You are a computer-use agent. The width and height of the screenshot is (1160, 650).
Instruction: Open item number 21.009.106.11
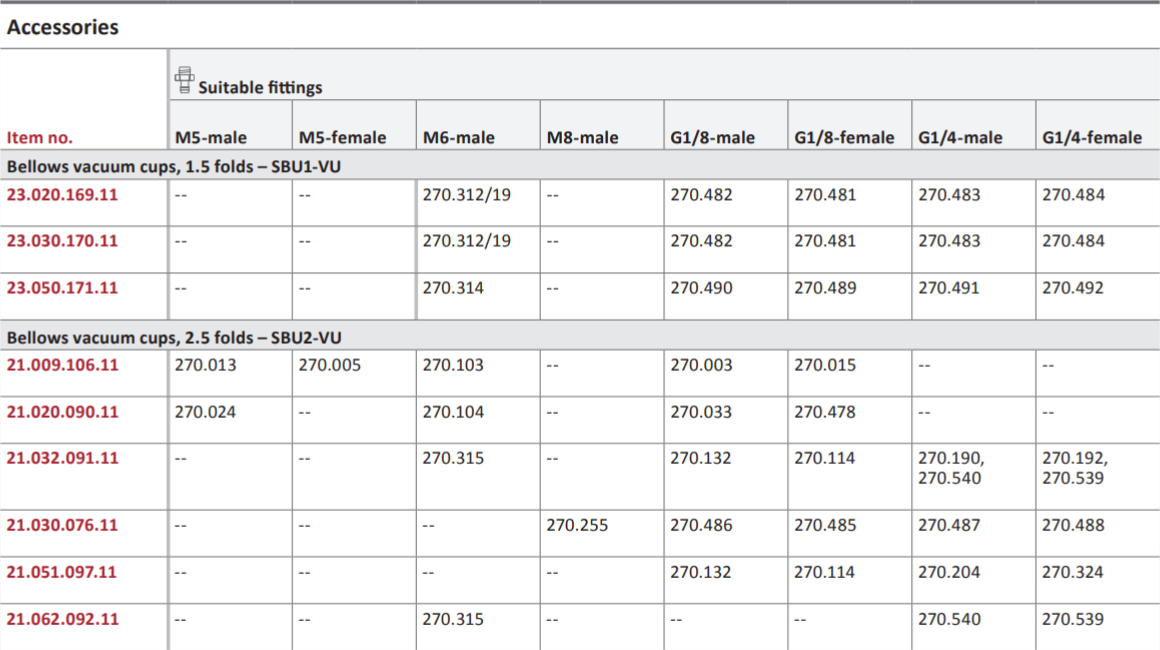pos(62,365)
